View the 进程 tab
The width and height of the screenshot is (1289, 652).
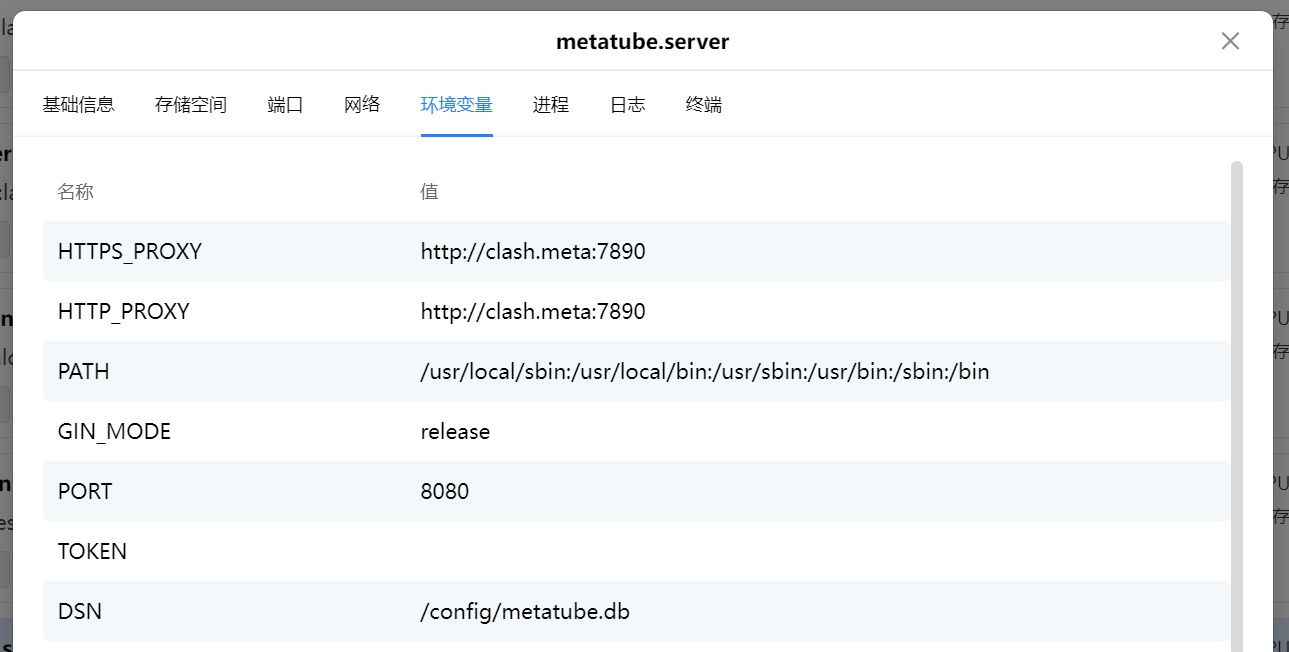(x=551, y=105)
